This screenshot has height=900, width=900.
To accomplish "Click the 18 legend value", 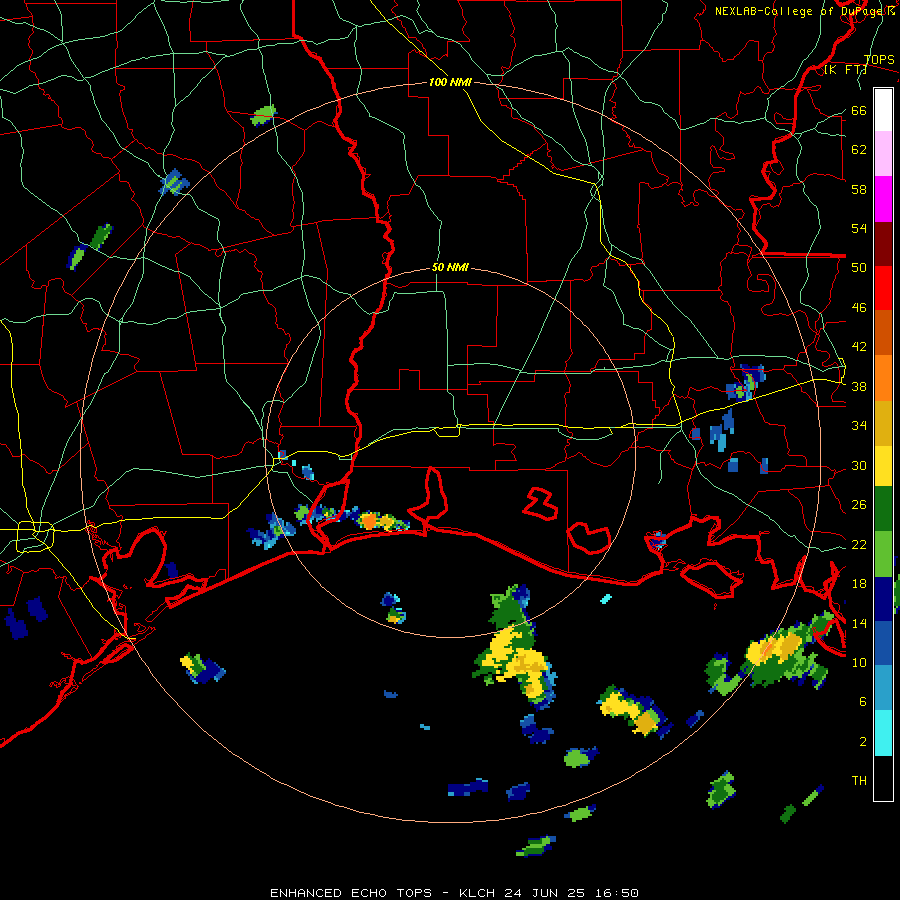I will tap(859, 584).
